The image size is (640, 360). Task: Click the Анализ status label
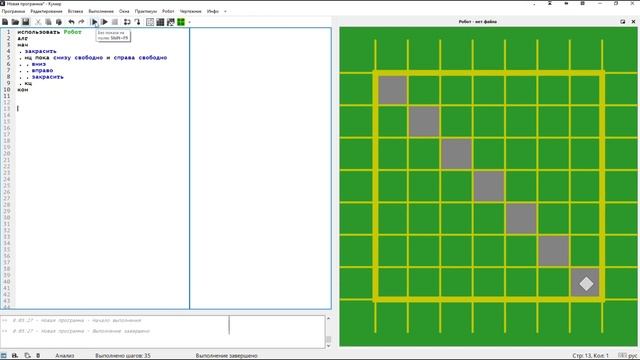64,356
